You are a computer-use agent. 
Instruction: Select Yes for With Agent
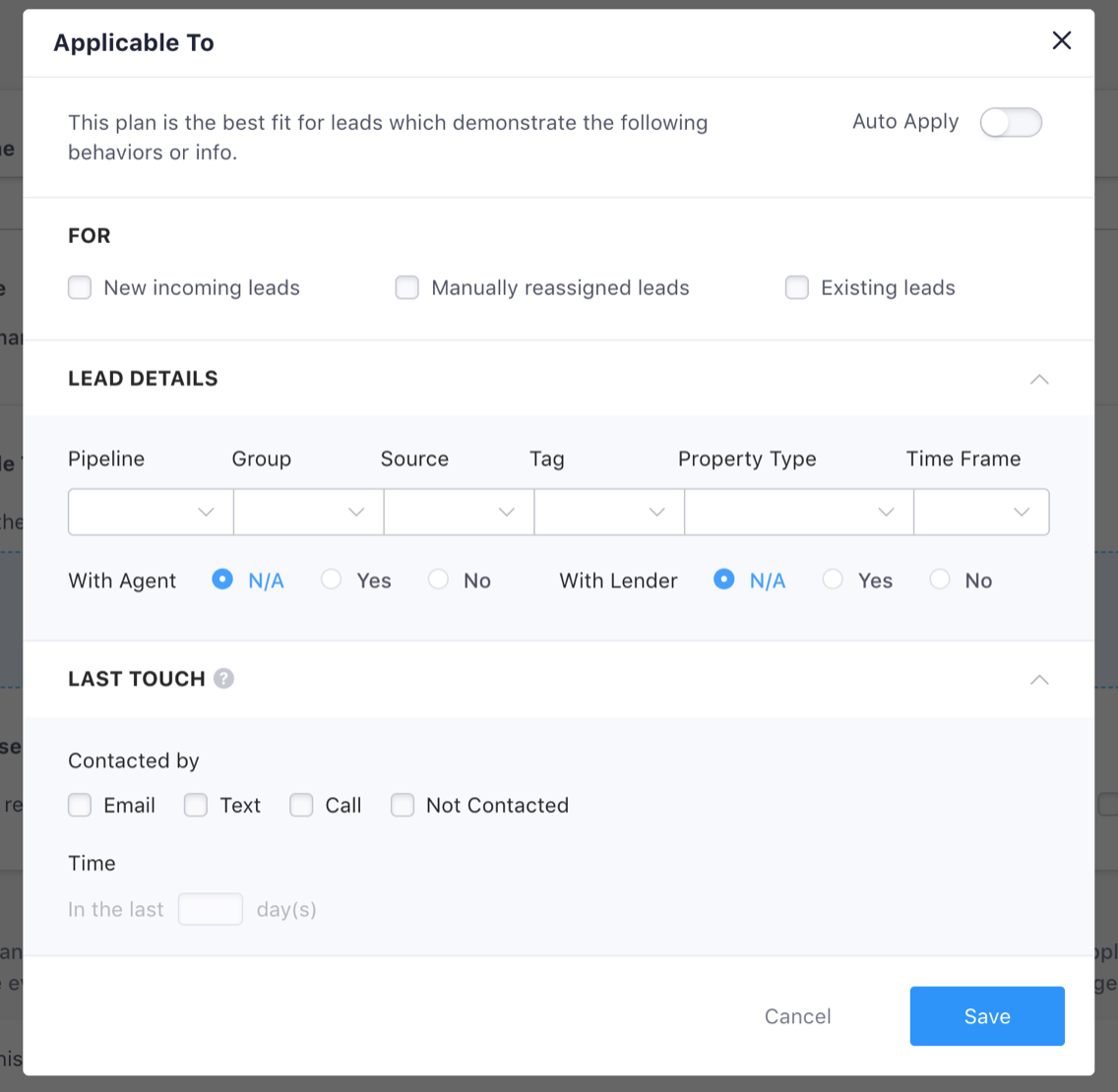[x=332, y=580]
